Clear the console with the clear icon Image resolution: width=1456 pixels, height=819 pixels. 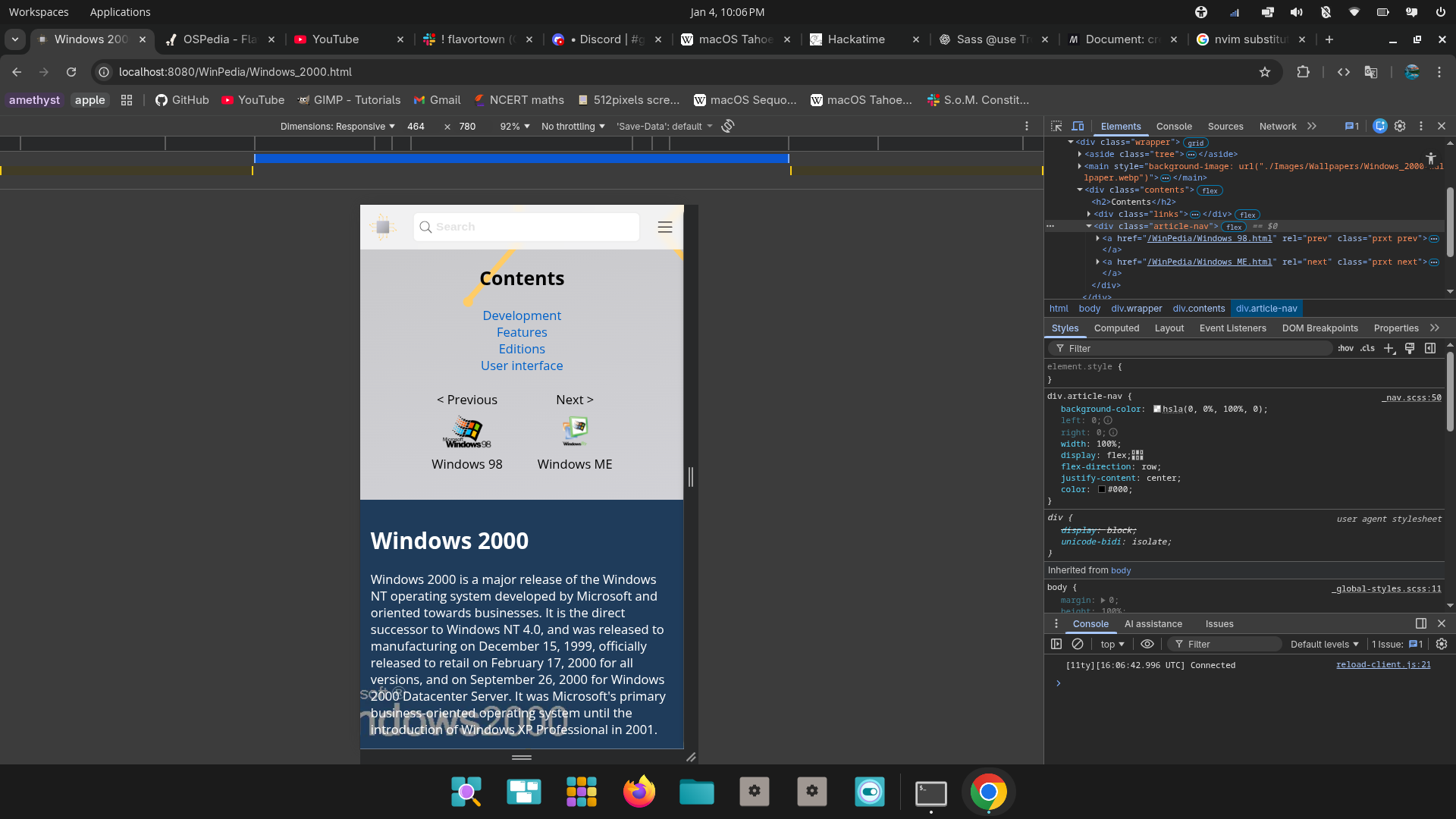click(x=1078, y=644)
